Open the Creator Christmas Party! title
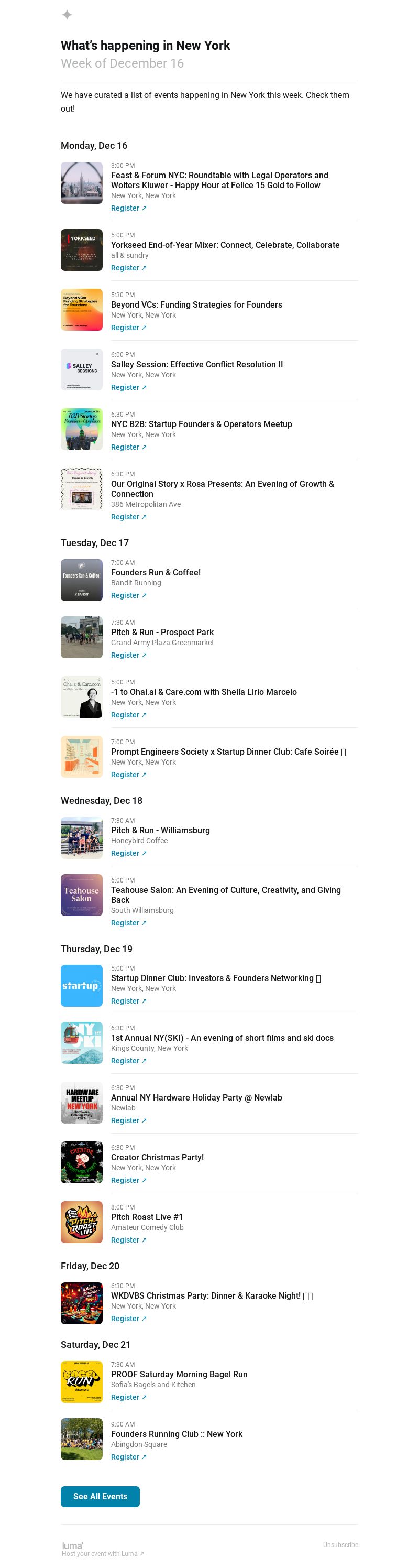Screen dimensions: 419x1568 [x=157, y=1157]
